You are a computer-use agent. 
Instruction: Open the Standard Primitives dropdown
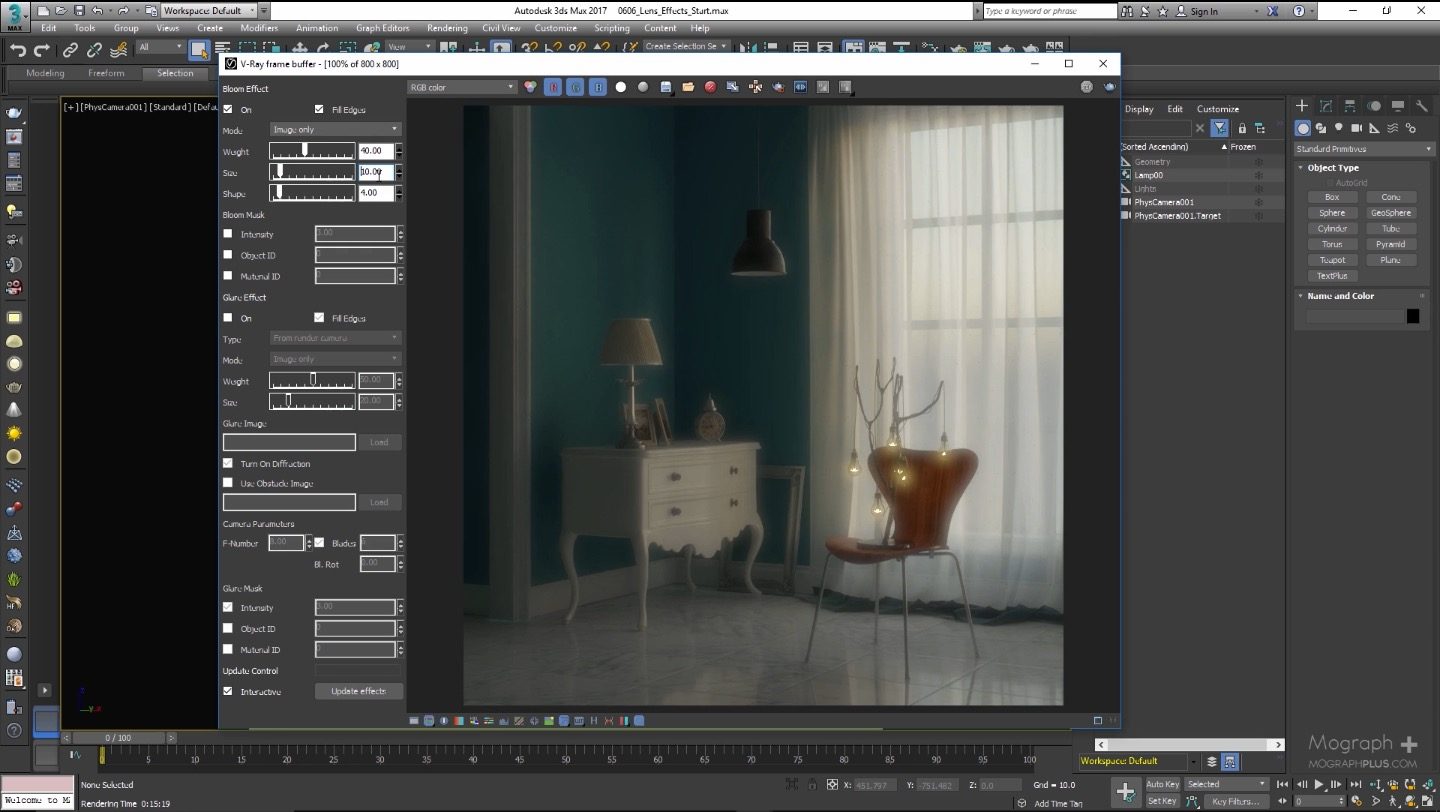tap(1363, 149)
